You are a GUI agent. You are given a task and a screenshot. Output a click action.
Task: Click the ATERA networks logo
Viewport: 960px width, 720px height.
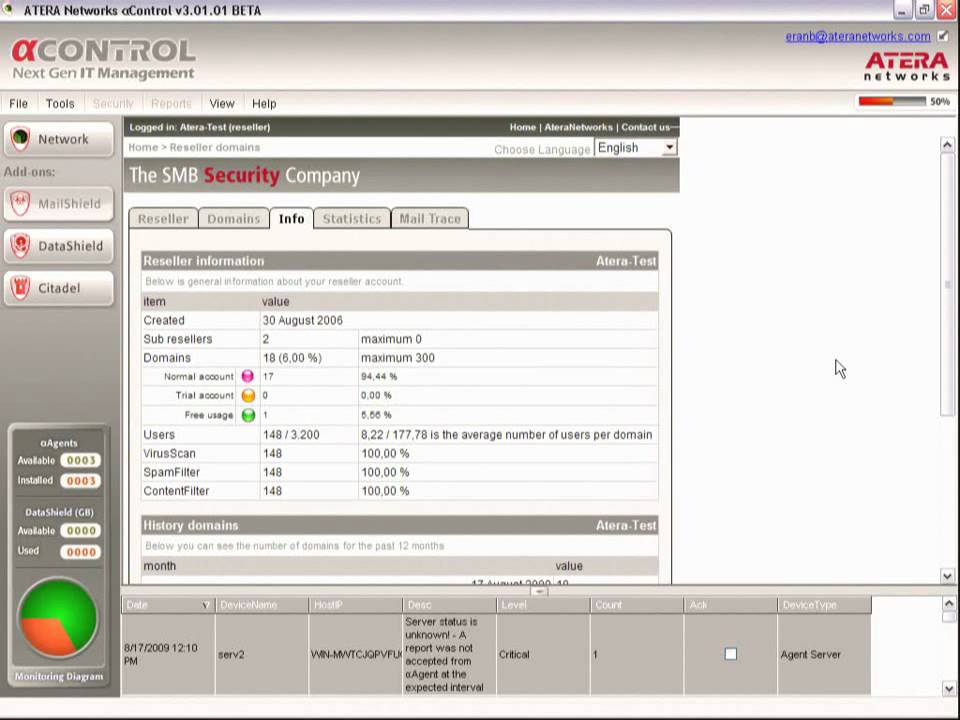[907, 66]
